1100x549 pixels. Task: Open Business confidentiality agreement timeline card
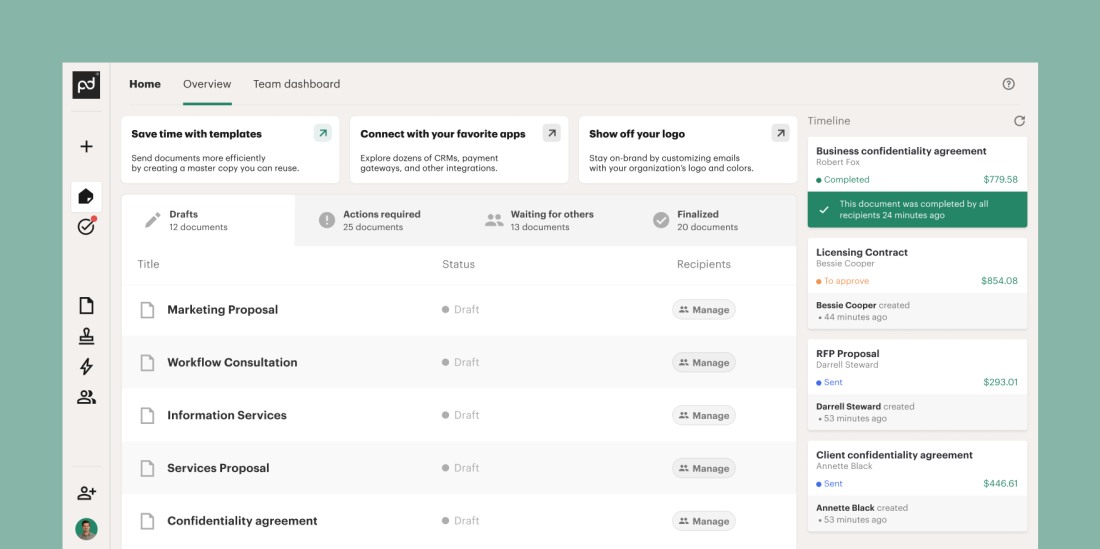tap(918, 182)
